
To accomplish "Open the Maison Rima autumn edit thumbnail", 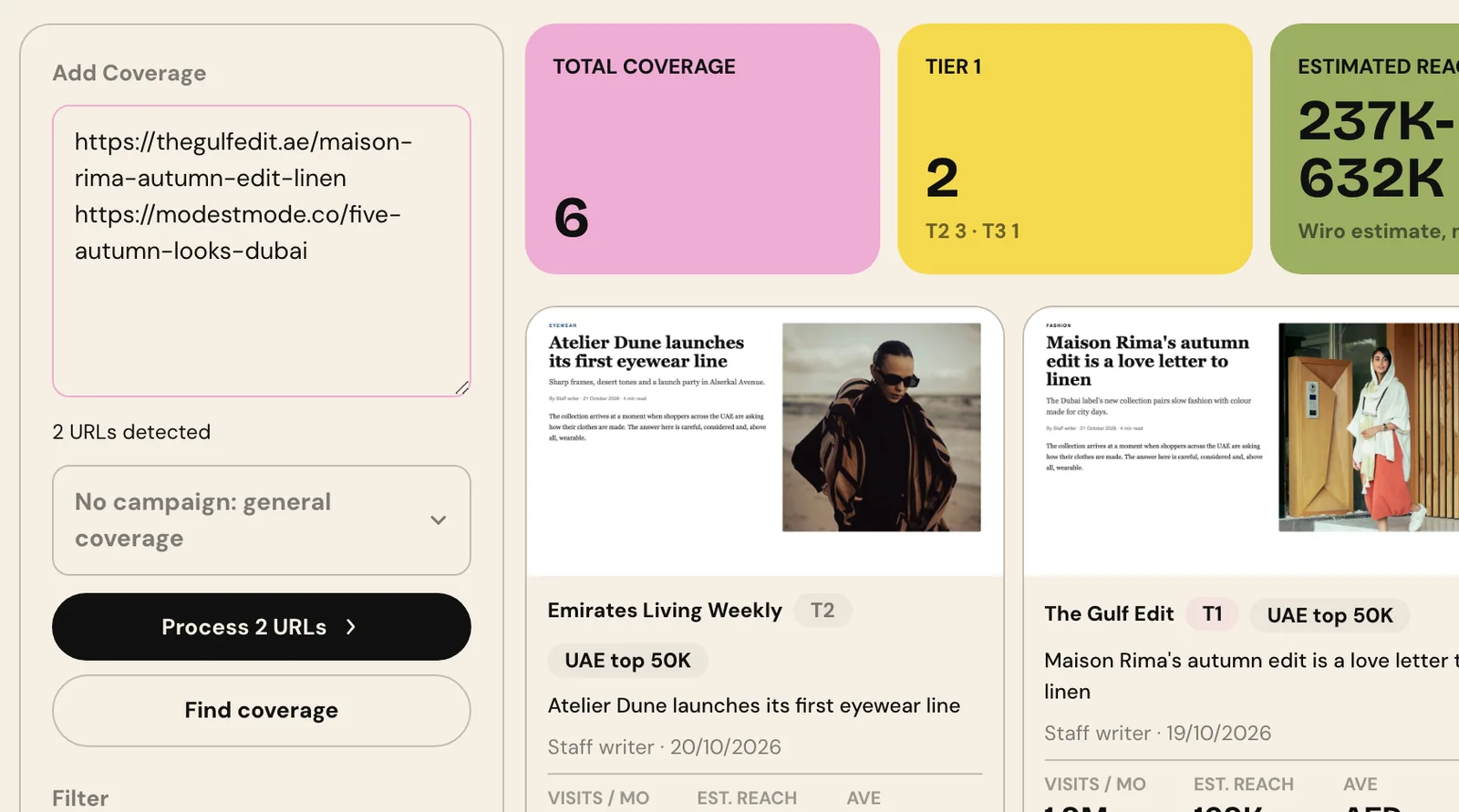I will 1242,442.
